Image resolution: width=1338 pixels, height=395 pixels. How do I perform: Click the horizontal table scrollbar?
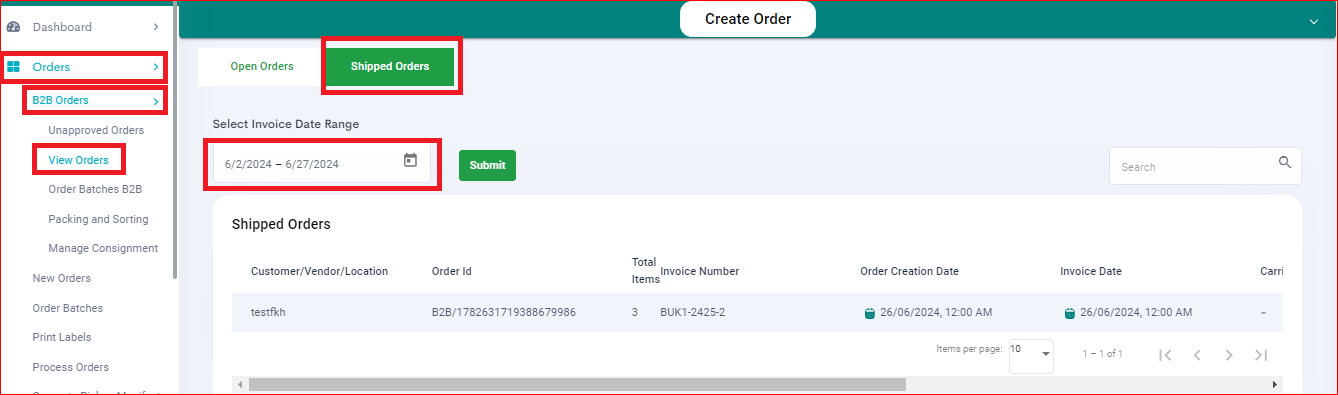coord(577,384)
